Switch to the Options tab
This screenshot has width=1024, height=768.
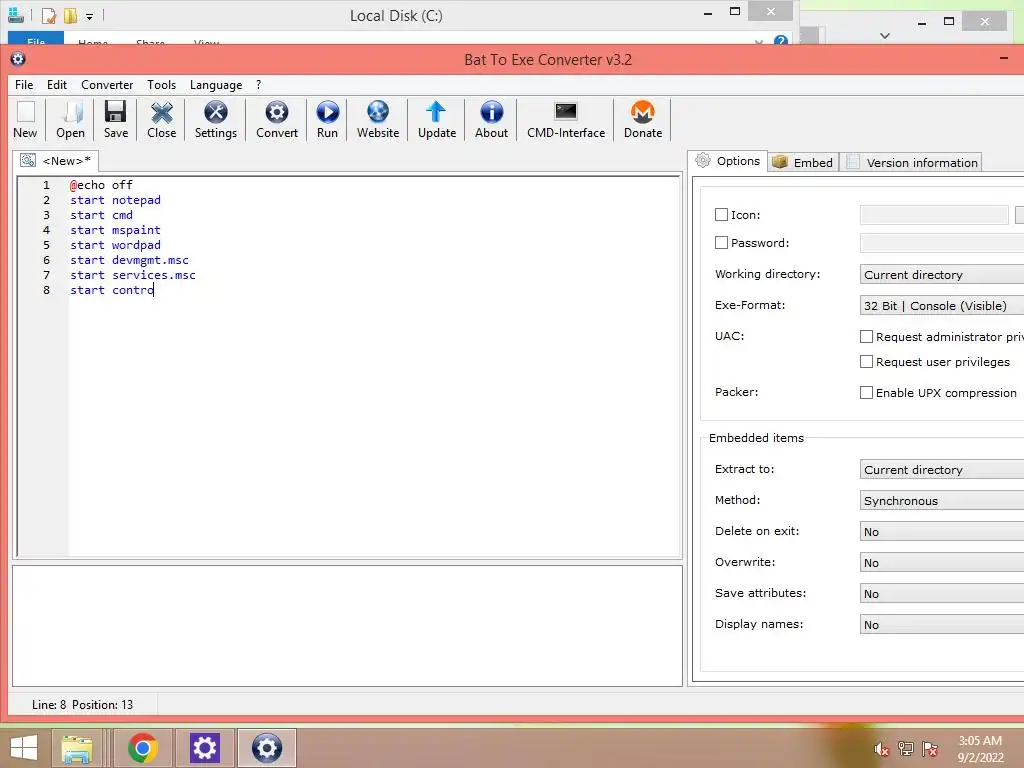click(728, 161)
